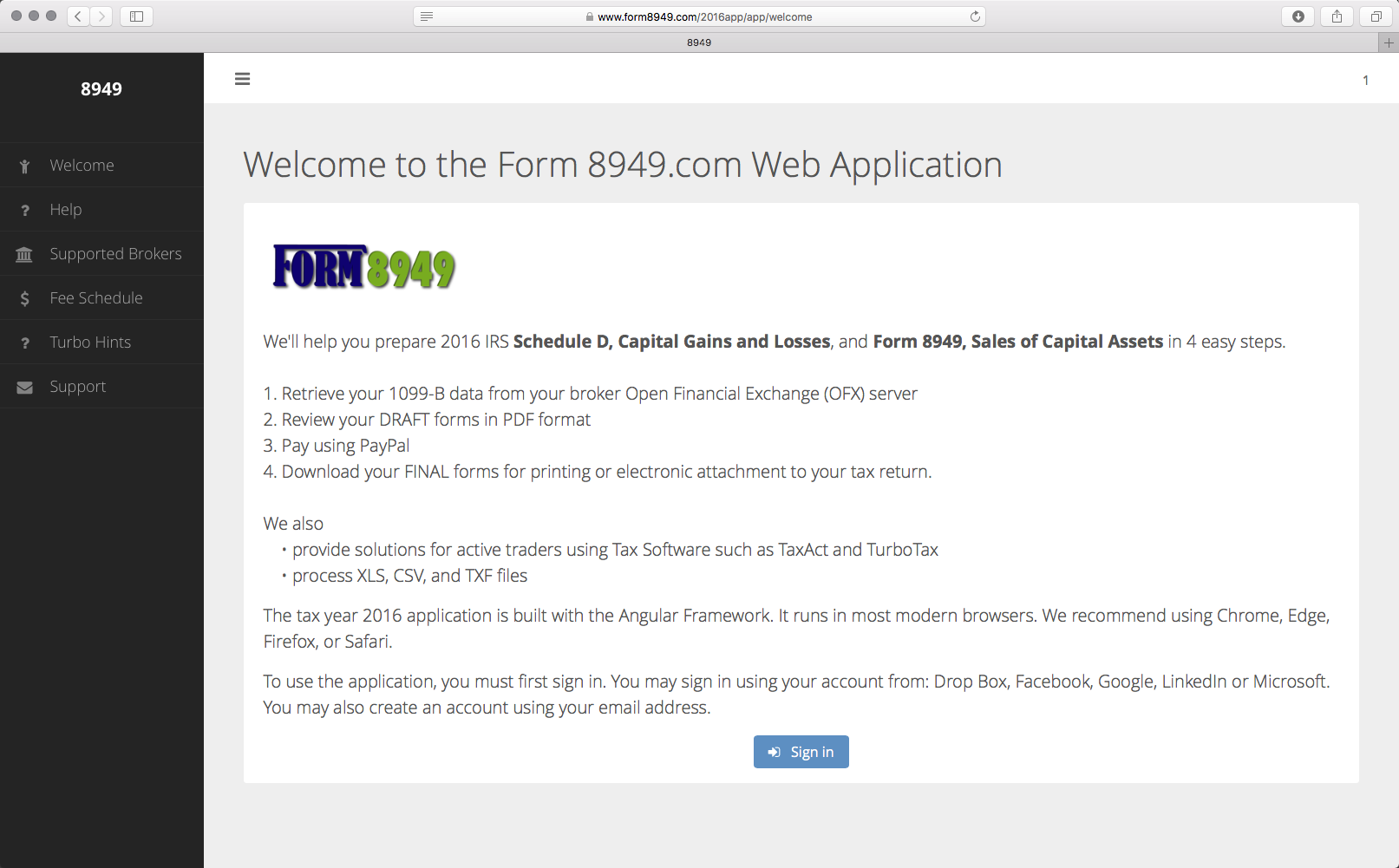Image resolution: width=1399 pixels, height=868 pixels.
Task: Open the Fee Schedule page
Action: click(x=101, y=298)
